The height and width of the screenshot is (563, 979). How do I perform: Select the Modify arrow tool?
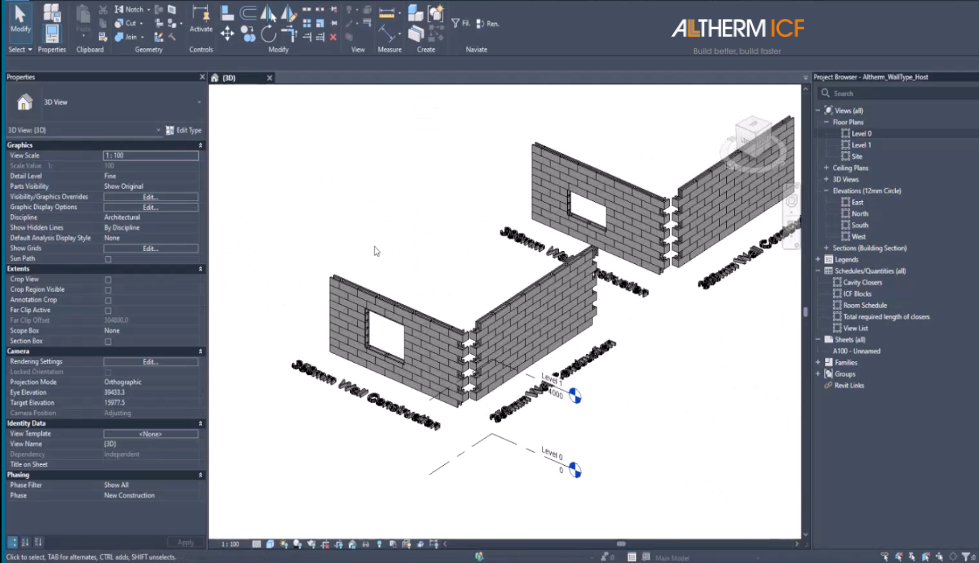[x=20, y=19]
